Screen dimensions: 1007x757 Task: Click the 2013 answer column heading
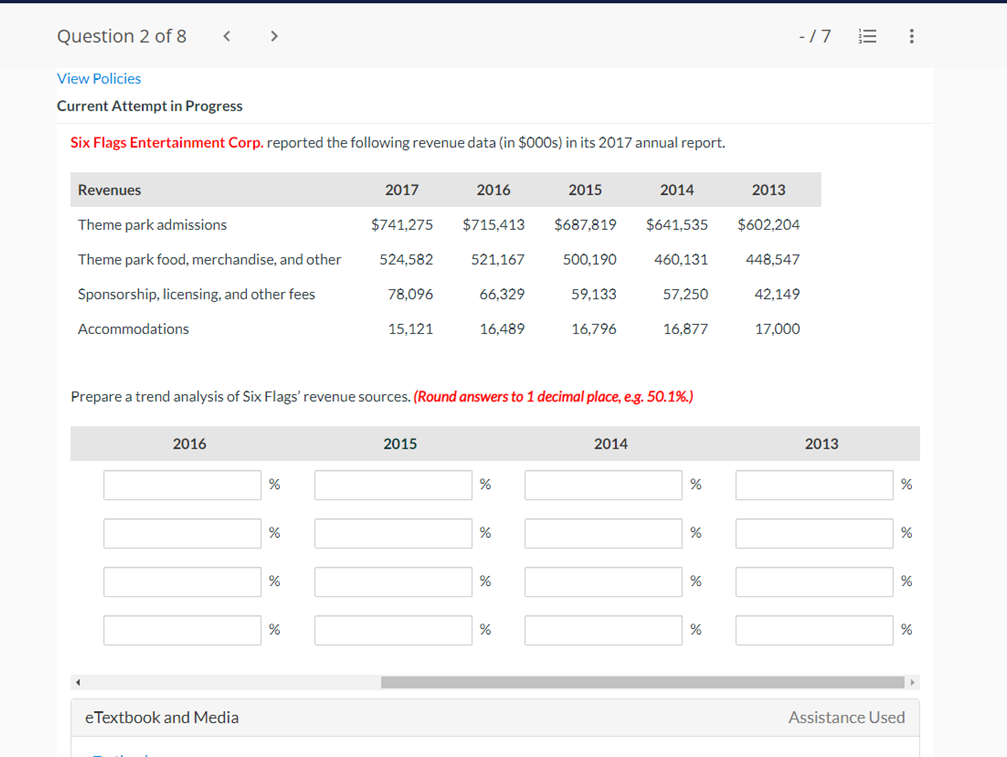point(821,443)
